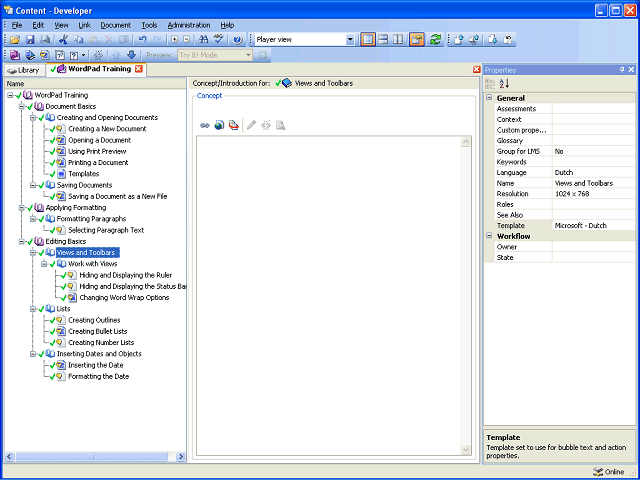Open the Player view dropdown
The width and height of the screenshot is (640, 480).
coord(350,40)
